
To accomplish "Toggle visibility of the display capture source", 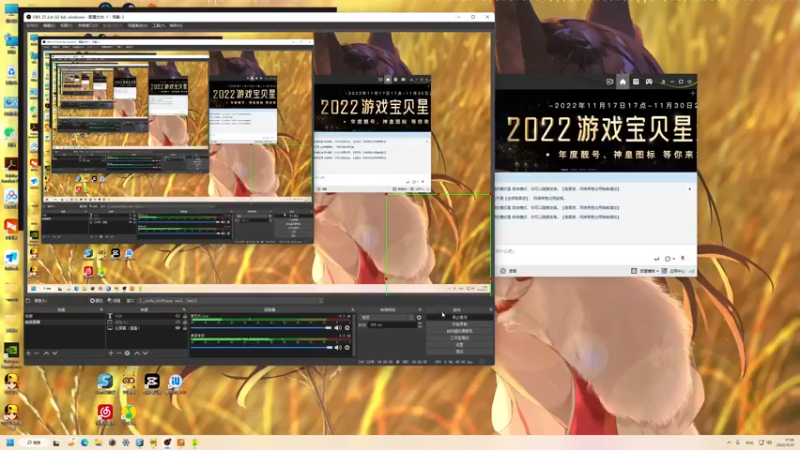I will pyautogui.click(x=178, y=328).
